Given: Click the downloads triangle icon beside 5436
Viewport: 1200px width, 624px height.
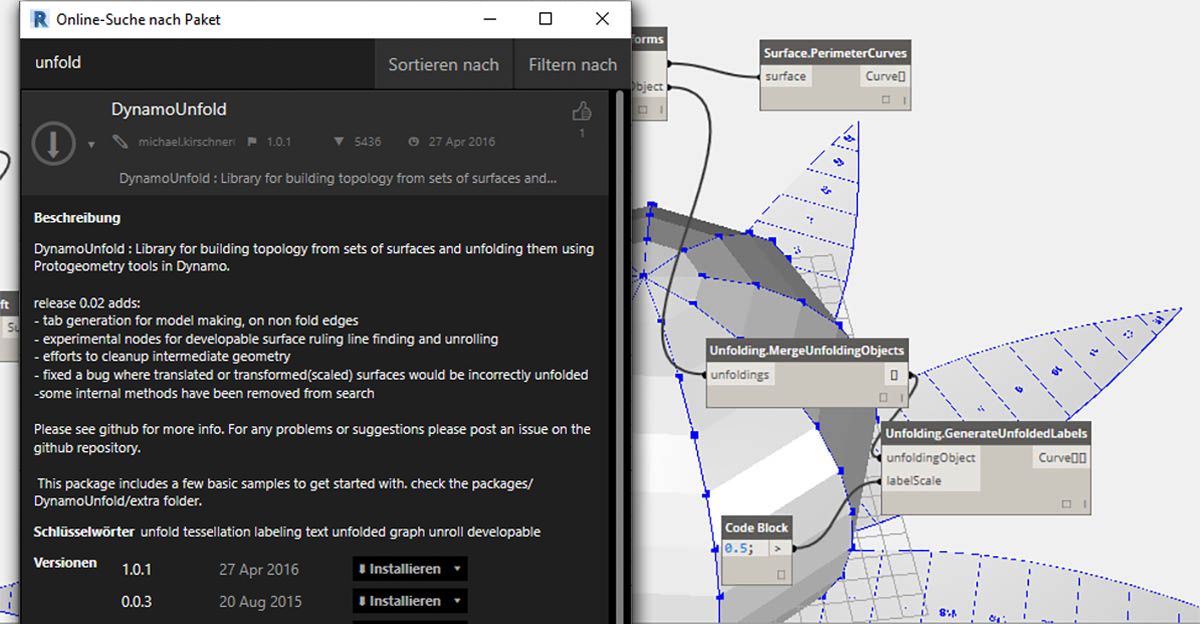Looking at the screenshot, I should pos(339,142).
